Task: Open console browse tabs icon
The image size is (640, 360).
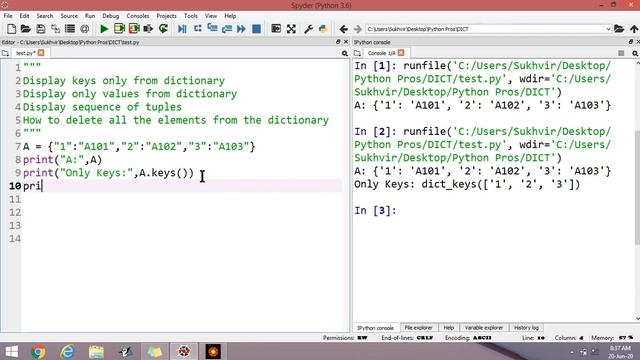Action: tap(358, 53)
